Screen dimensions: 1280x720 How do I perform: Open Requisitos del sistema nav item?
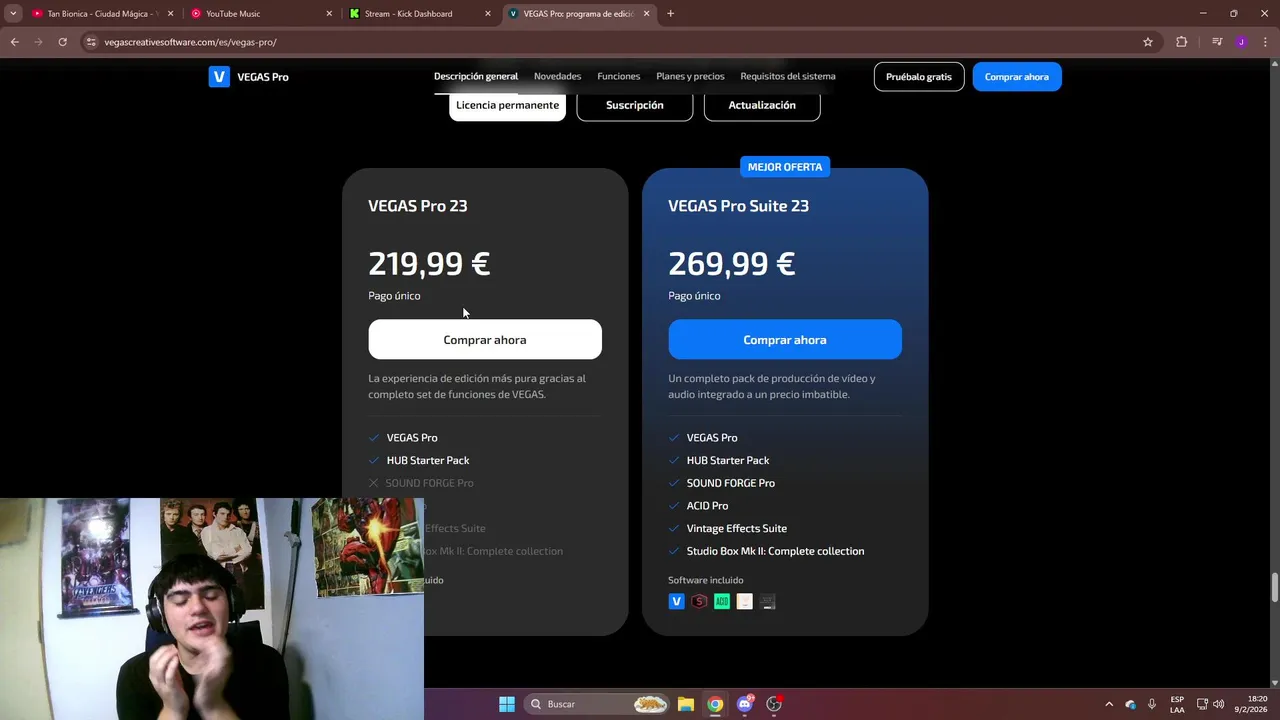click(788, 76)
